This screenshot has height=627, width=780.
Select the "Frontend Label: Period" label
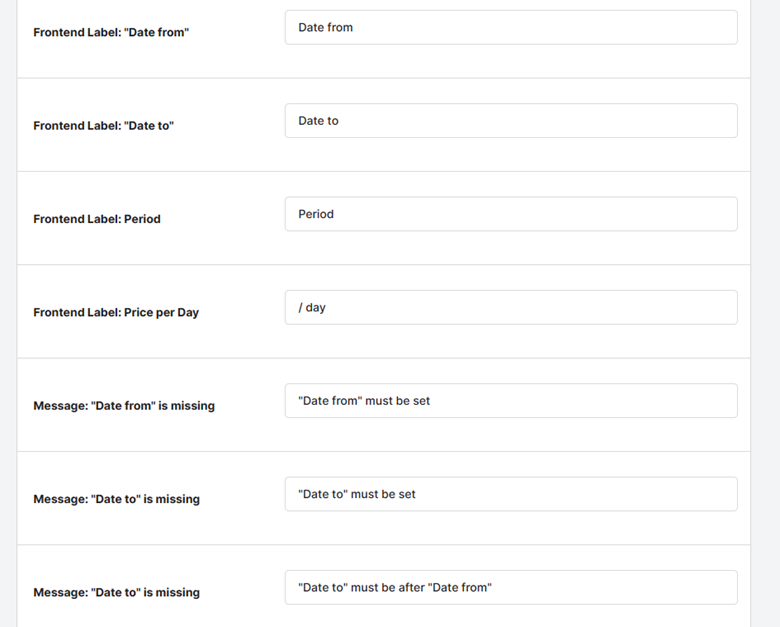pyautogui.click(x=97, y=219)
